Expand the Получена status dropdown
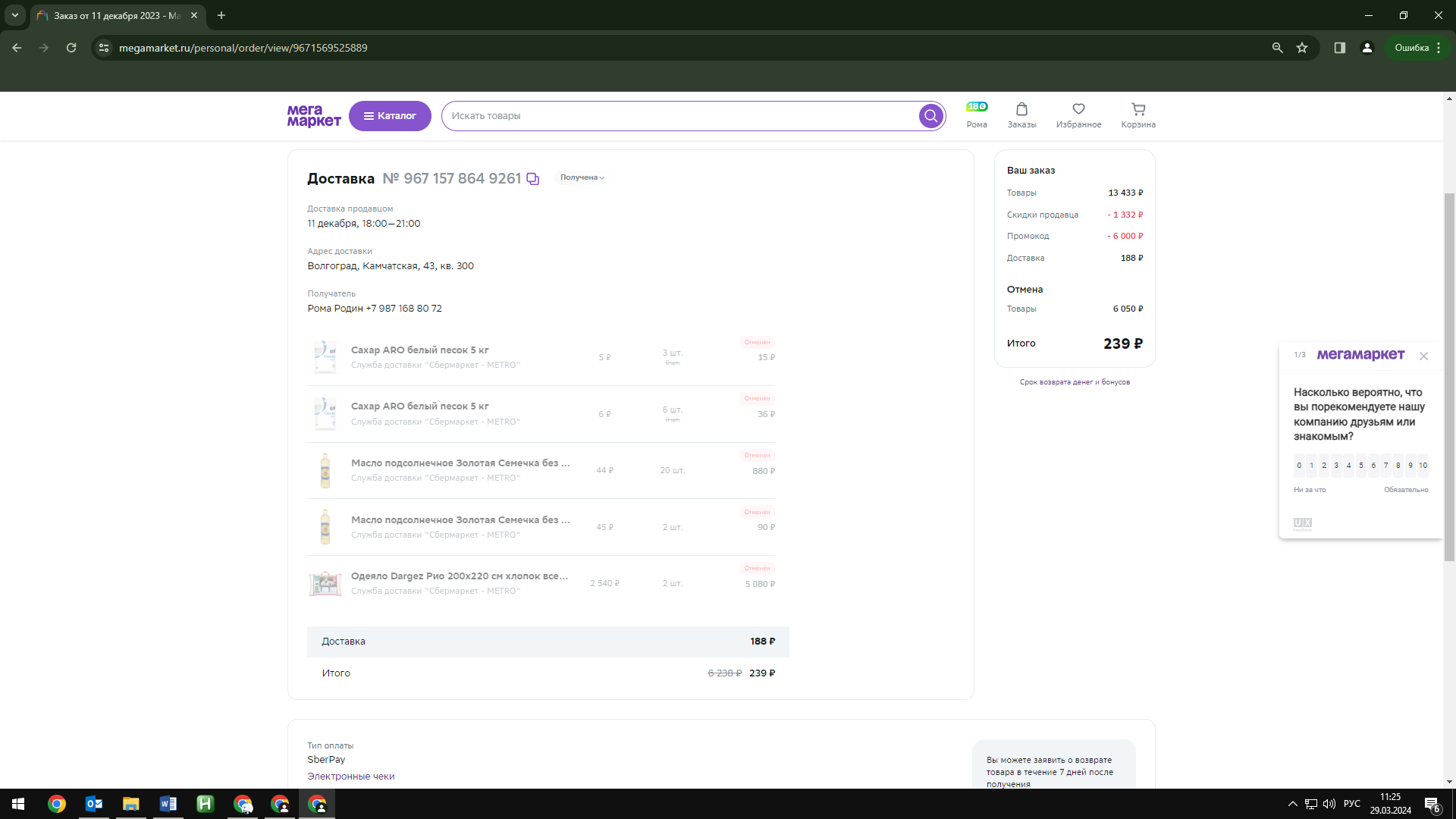This screenshot has width=1456, height=819. [x=582, y=177]
